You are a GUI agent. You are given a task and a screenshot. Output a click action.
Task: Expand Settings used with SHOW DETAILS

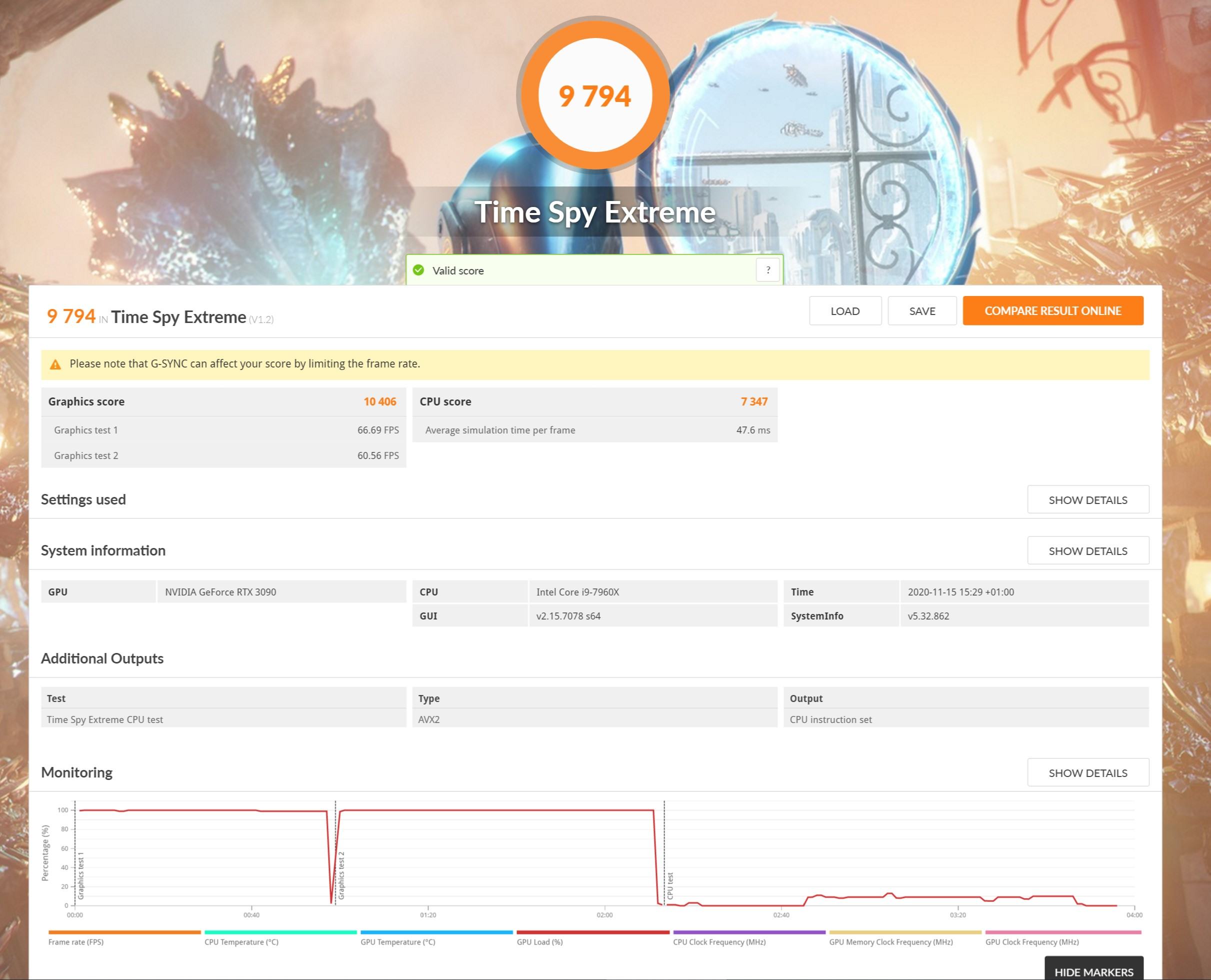[1087, 499]
